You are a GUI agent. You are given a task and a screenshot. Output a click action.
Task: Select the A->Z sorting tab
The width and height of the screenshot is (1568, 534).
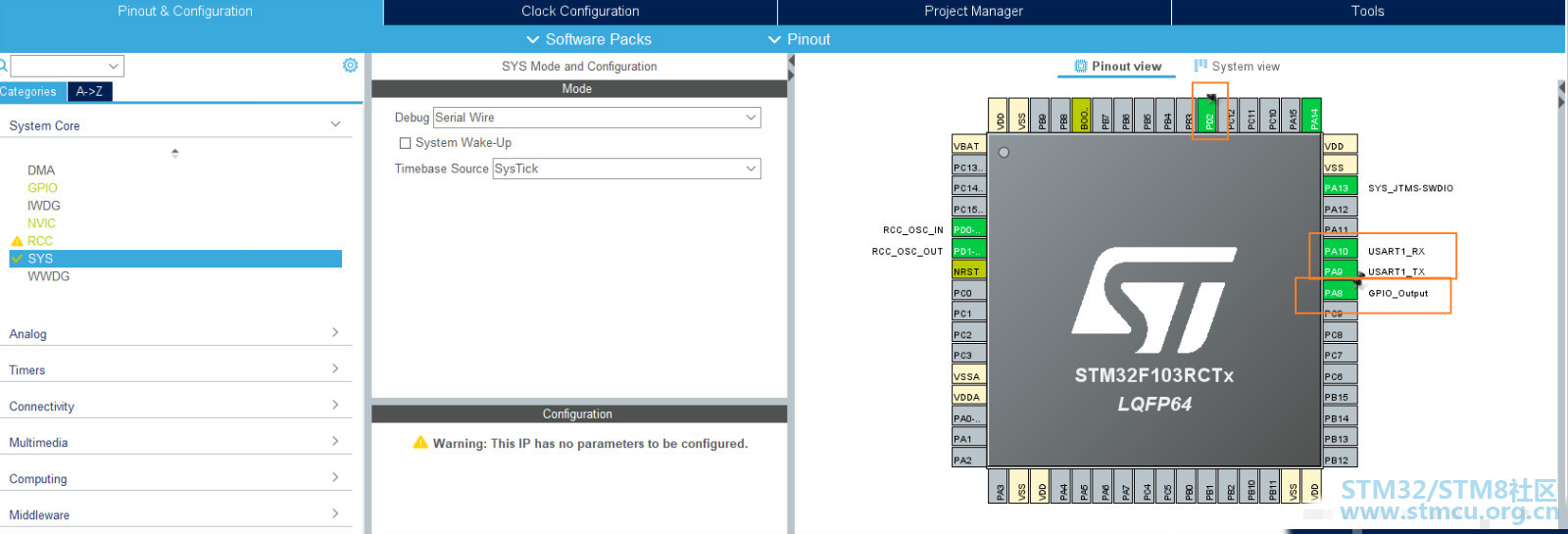tap(89, 91)
